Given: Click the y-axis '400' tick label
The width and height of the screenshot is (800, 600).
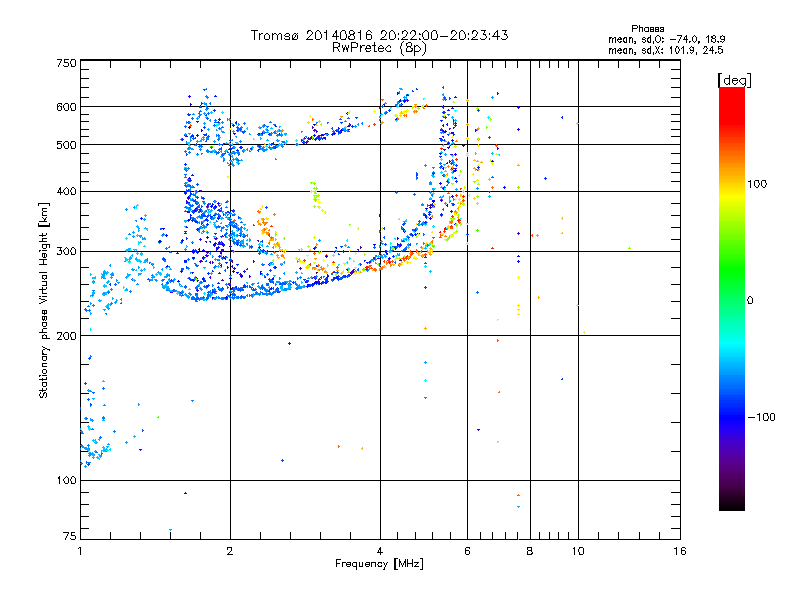Looking at the screenshot, I should pos(66,191).
